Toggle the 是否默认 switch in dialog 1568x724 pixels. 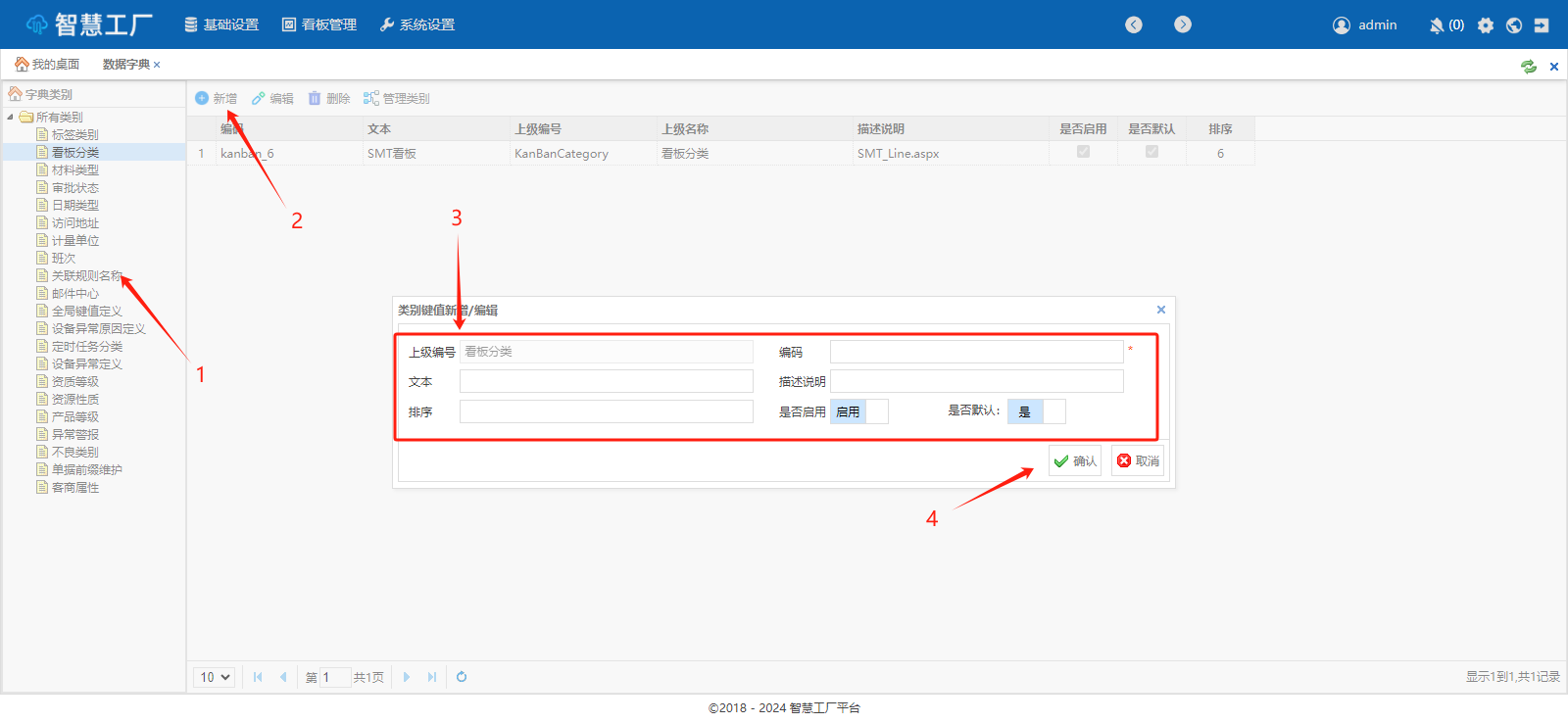click(1036, 411)
